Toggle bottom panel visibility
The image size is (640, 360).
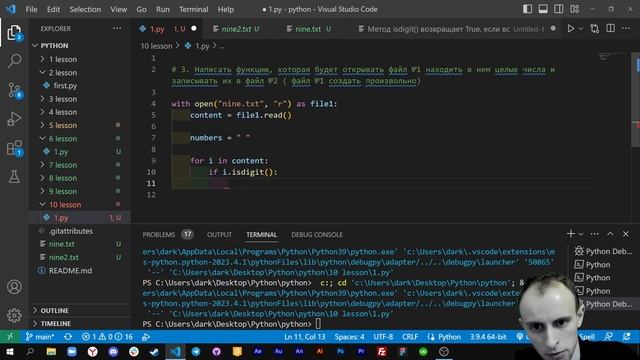tap(543, 9)
